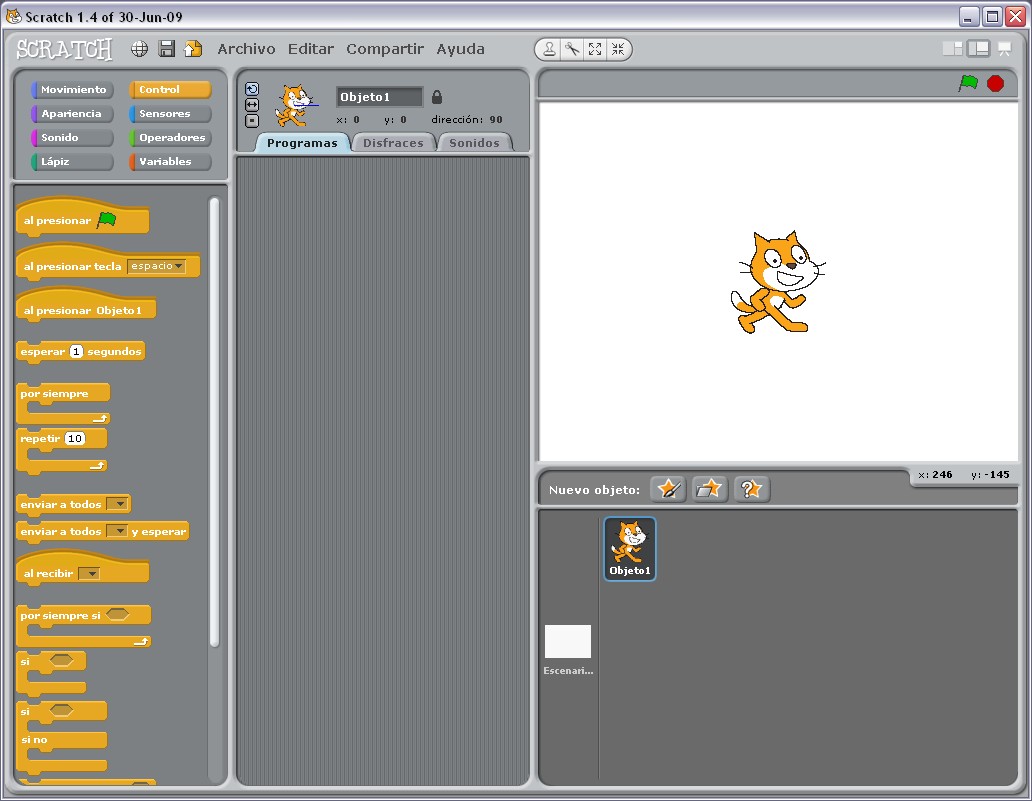This screenshot has width=1032, height=801.
Task: Stop all scripts with red button
Action: [995, 84]
